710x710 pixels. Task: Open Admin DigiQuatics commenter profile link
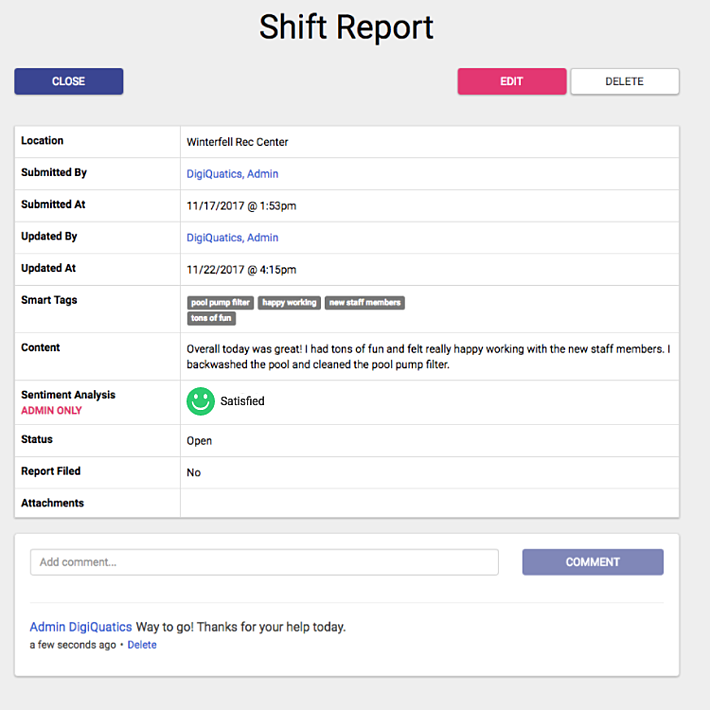[x=81, y=627]
